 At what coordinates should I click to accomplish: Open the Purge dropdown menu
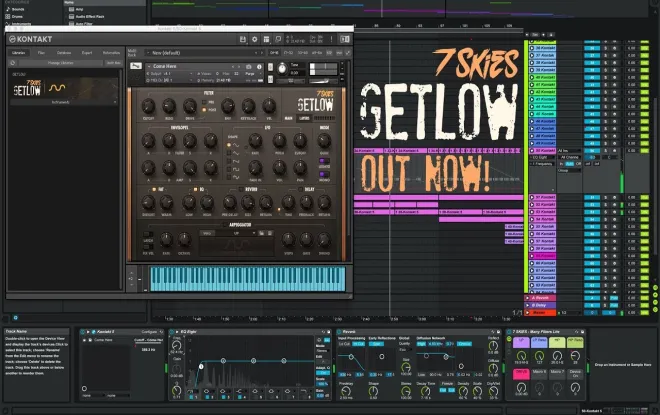(x=251, y=74)
